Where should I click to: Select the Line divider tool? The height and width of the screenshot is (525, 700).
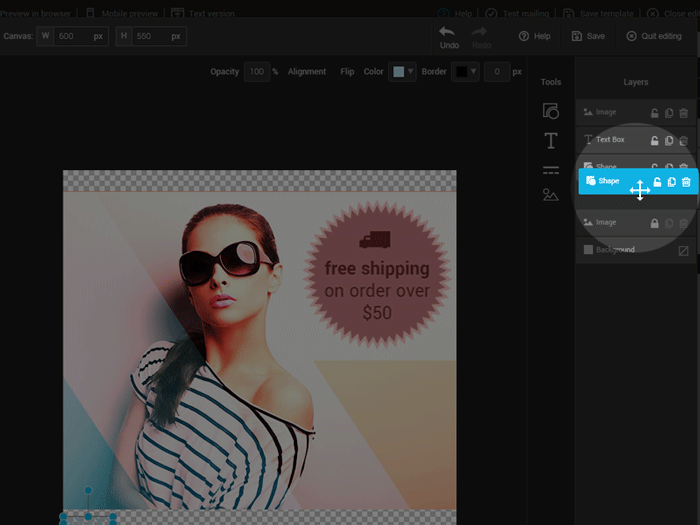(550, 169)
